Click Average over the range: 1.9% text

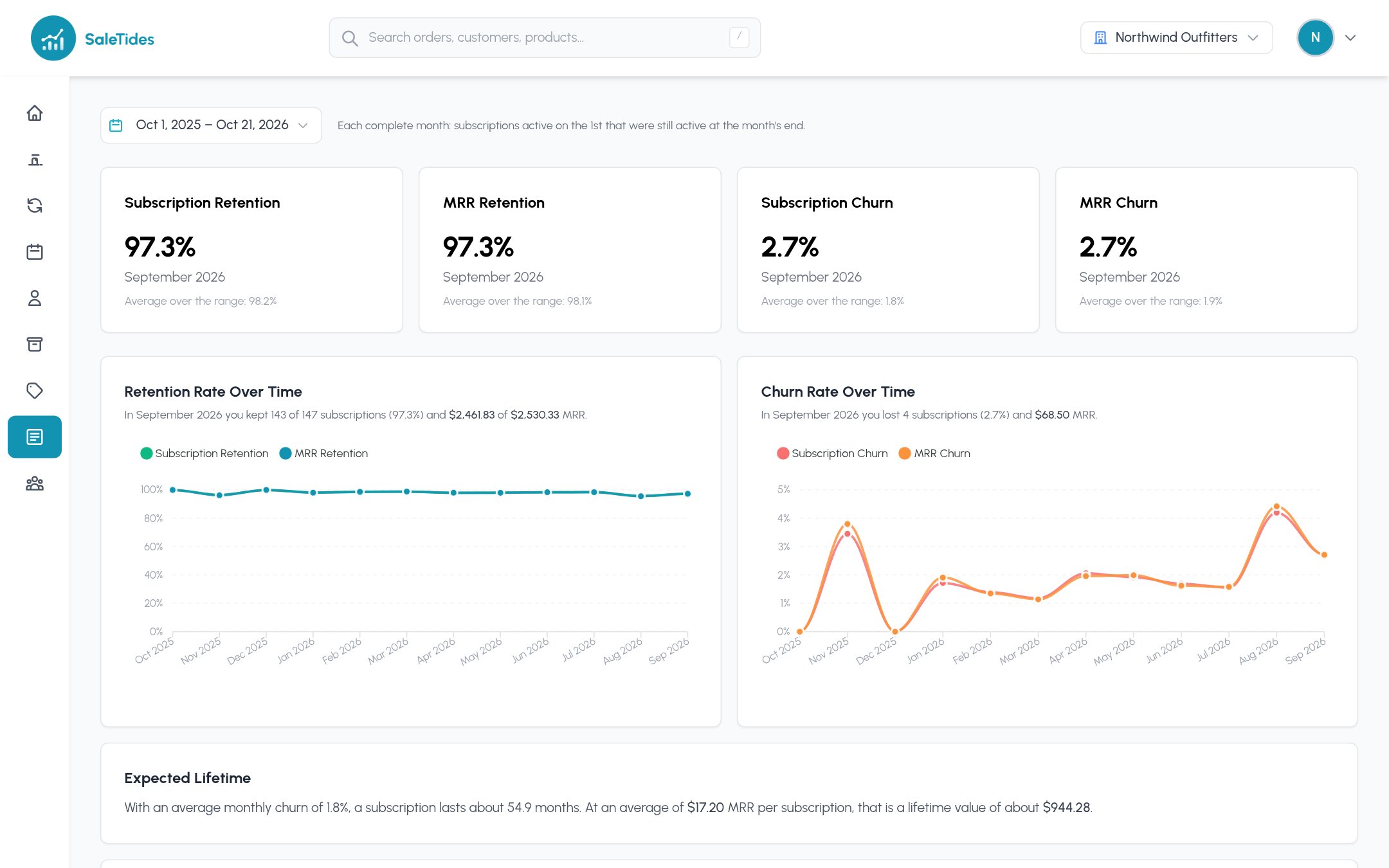pos(1150,301)
